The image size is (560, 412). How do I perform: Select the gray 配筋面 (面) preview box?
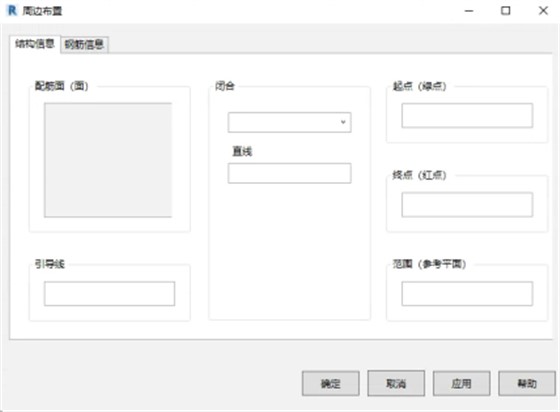click(x=108, y=160)
